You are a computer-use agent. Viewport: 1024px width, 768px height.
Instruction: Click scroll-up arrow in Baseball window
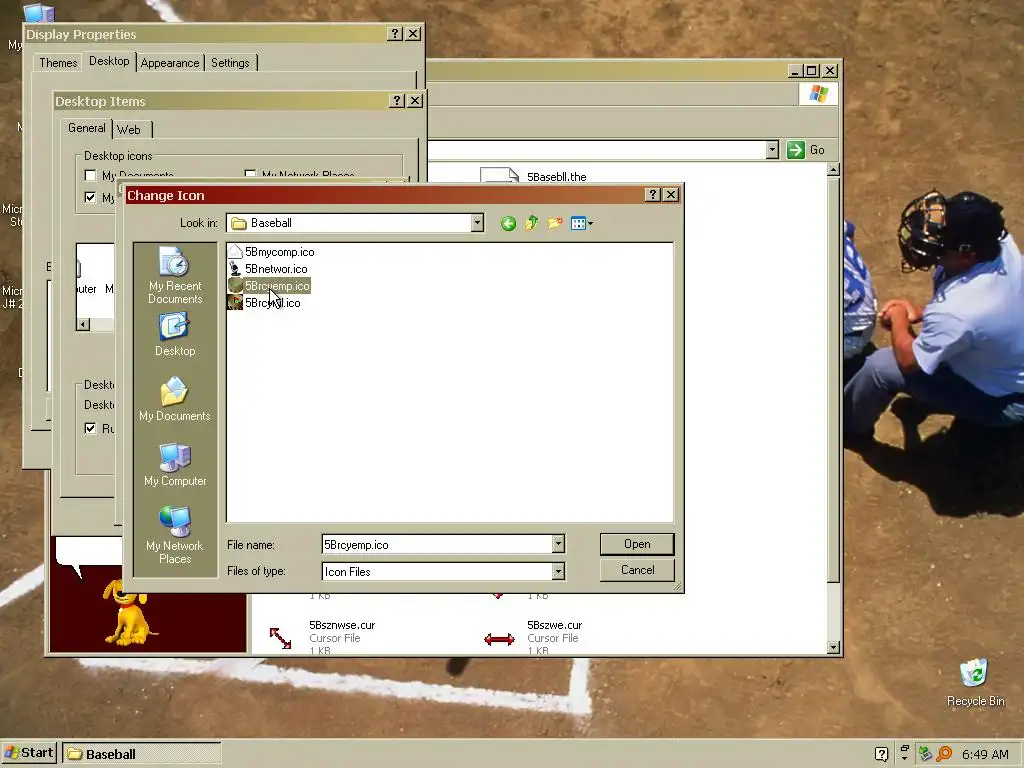(x=833, y=170)
